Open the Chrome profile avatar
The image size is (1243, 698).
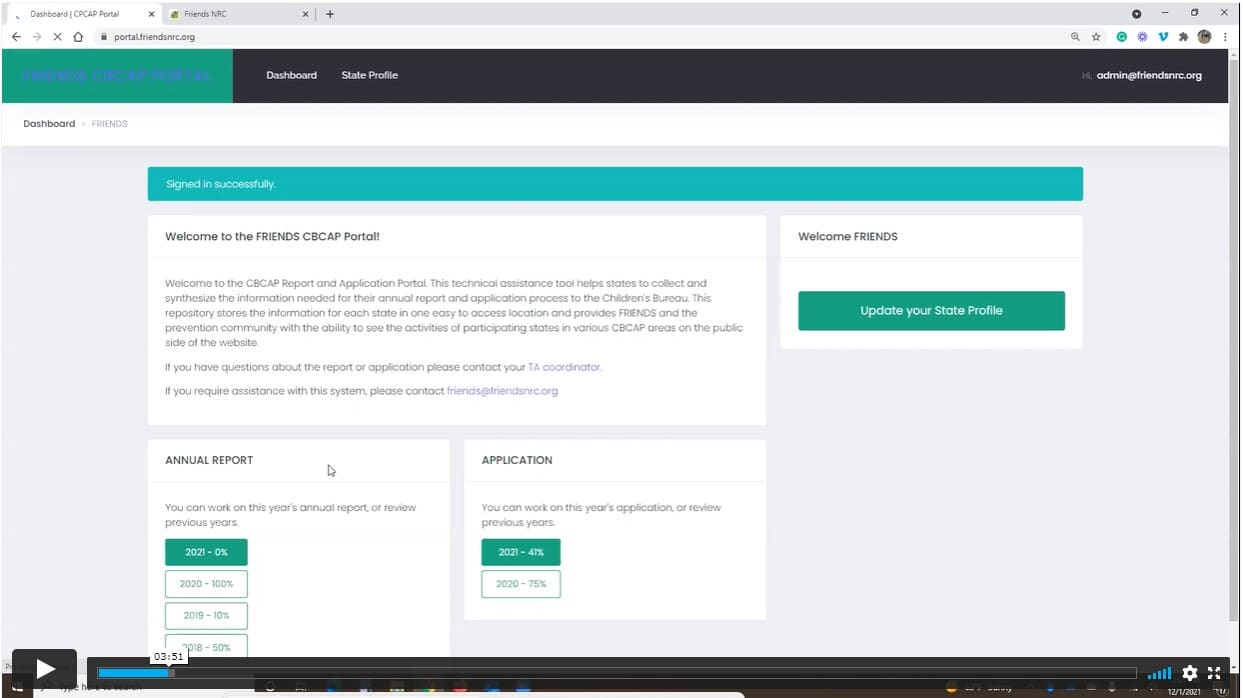1204,36
